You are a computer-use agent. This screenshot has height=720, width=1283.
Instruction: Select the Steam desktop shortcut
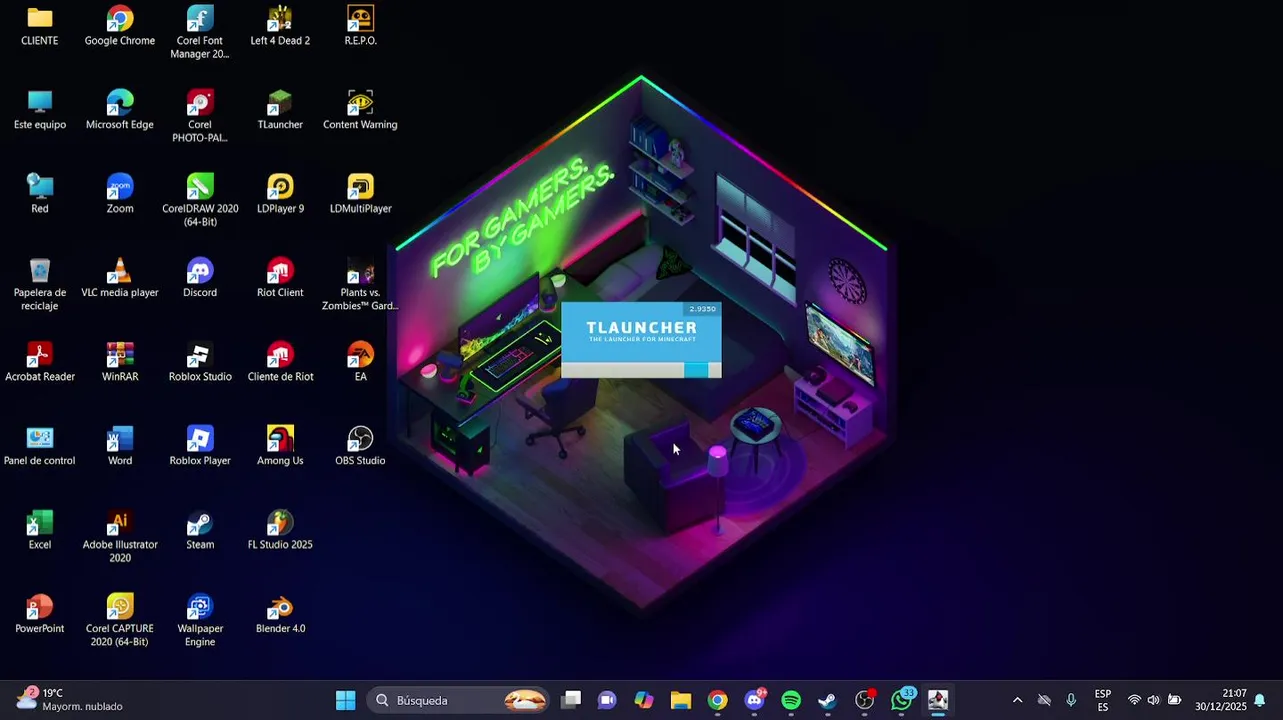pyautogui.click(x=200, y=530)
